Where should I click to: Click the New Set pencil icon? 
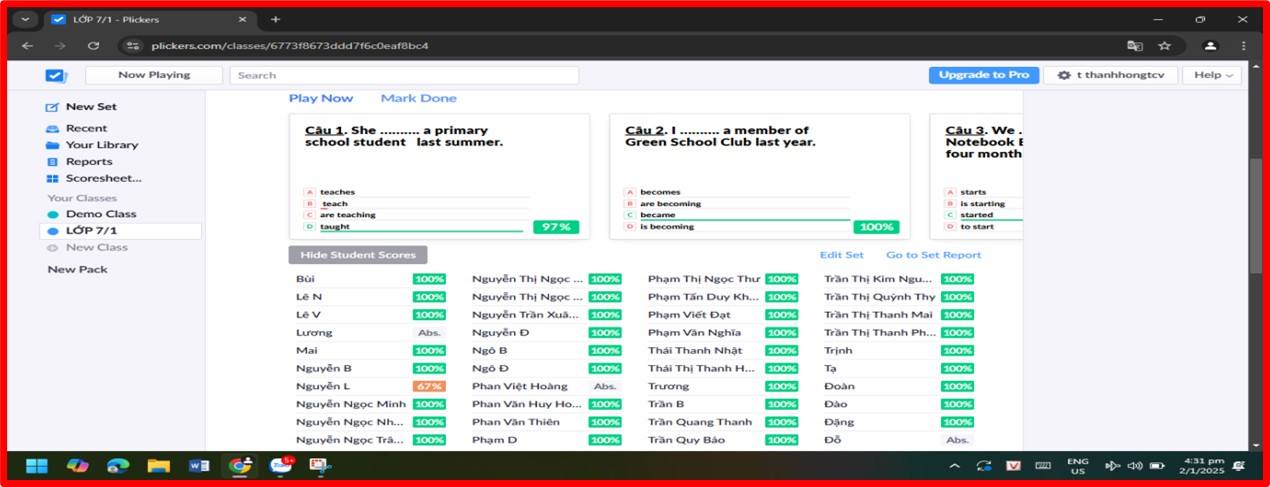[x=53, y=107]
